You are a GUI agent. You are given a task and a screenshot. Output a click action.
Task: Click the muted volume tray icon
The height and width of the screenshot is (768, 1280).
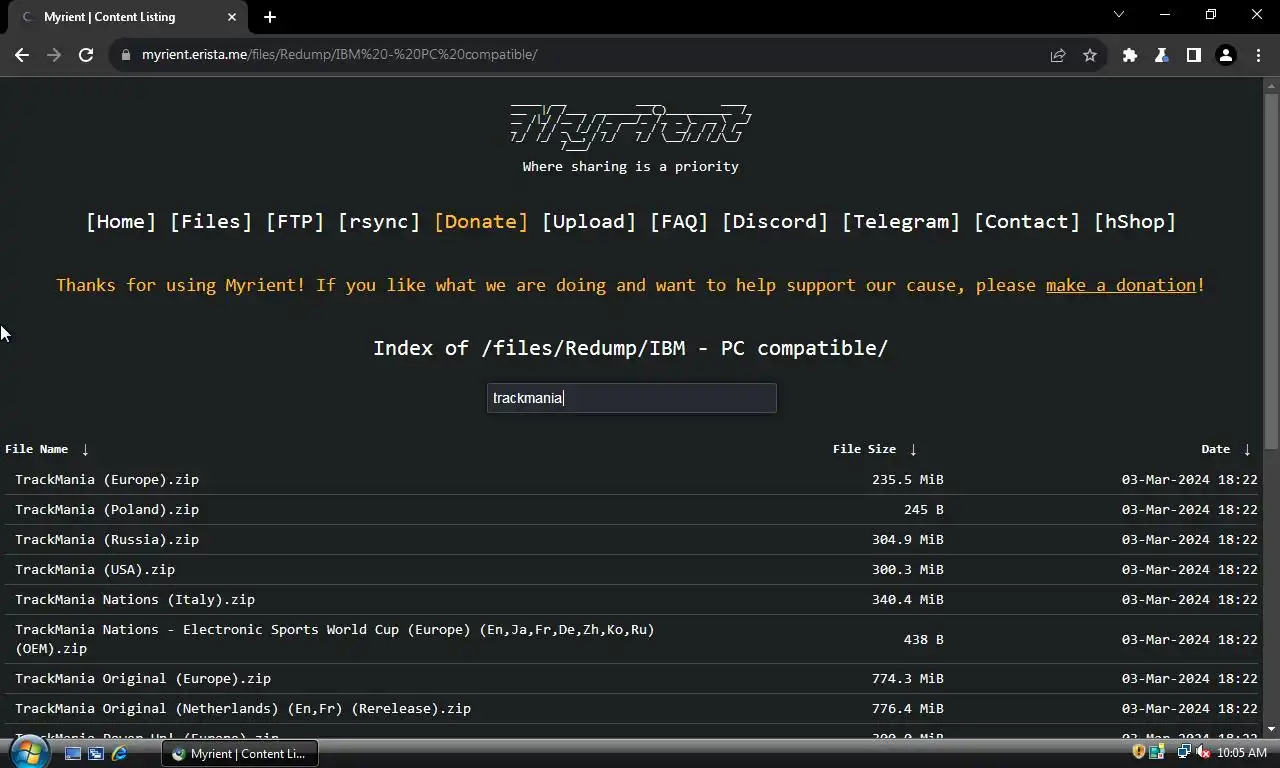coord(1203,752)
